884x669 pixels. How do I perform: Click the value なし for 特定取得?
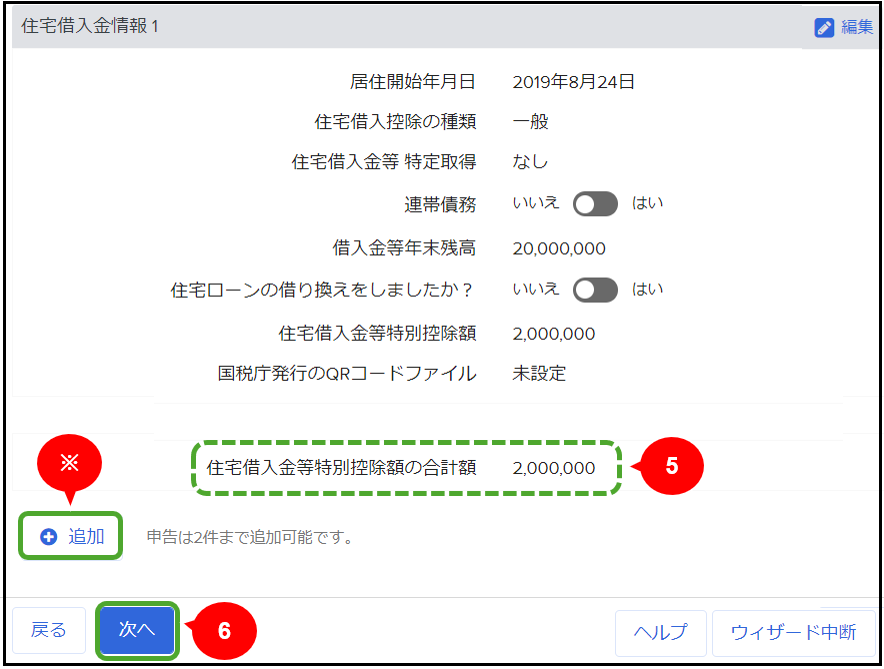point(530,162)
